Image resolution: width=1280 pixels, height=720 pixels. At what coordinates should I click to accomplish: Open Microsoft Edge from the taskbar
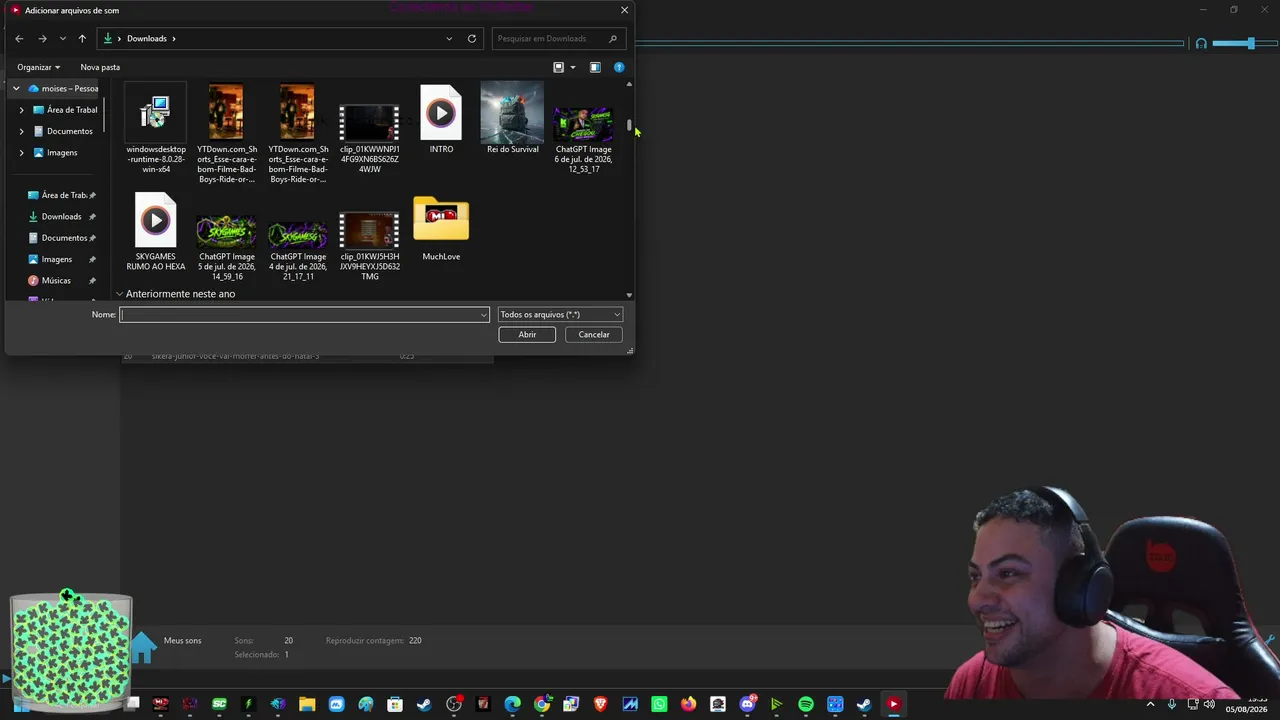(513, 704)
